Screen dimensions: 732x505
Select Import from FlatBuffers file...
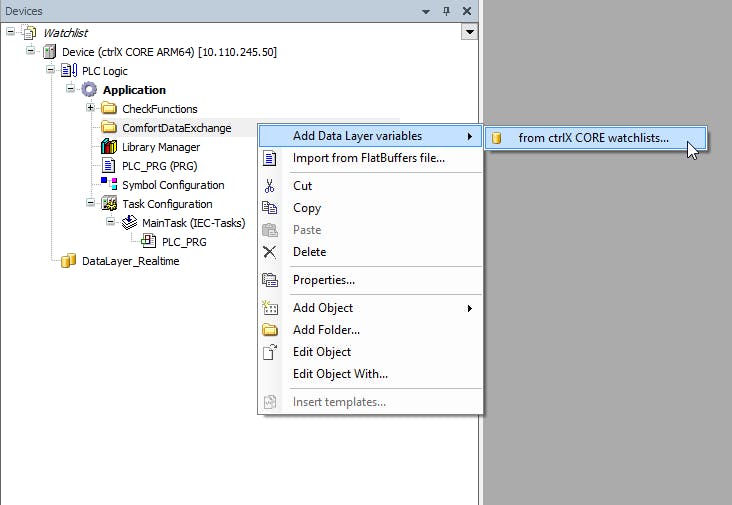coord(370,158)
